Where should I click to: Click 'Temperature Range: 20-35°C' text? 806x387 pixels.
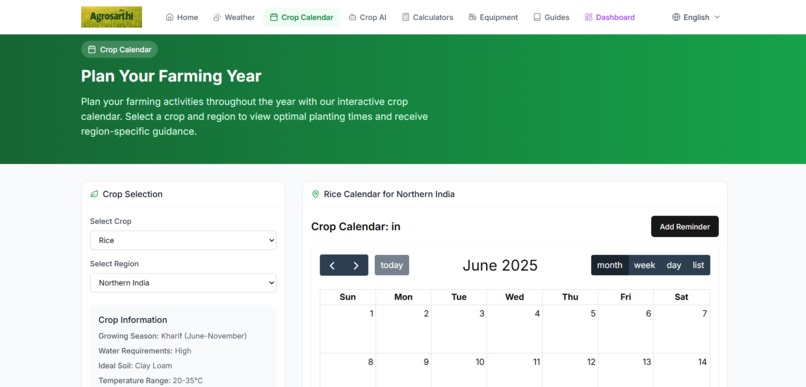[x=151, y=381]
